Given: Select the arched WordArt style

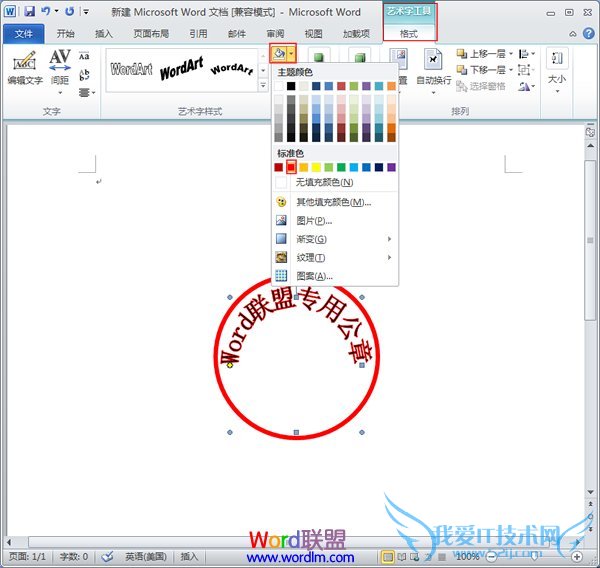Looking at the screenshot, I should click(x=232, y=69).
